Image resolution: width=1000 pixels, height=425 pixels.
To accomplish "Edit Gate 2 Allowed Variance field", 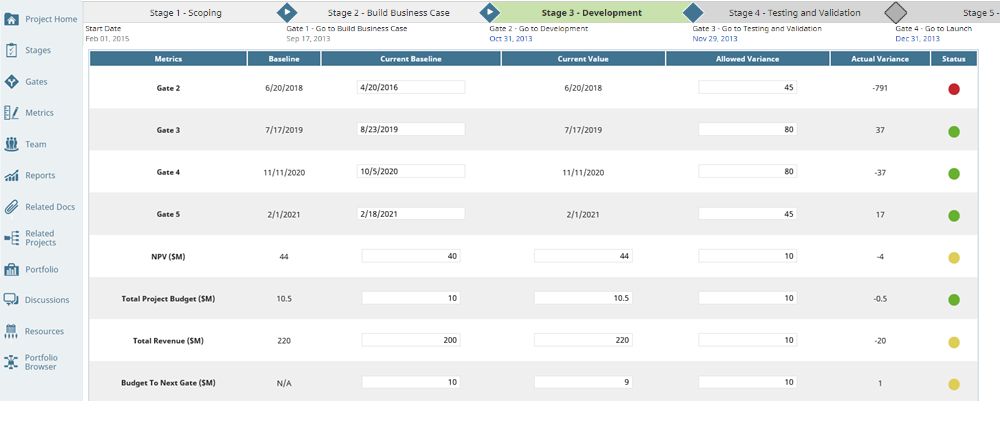I will click(x=747, y=87).
